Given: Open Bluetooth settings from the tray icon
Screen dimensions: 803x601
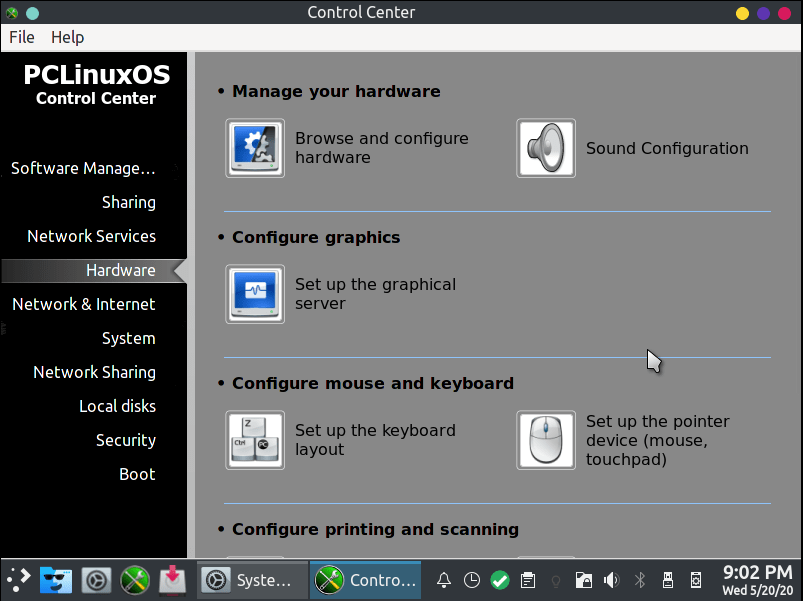Looking at the screenshot, I should 639,579.
